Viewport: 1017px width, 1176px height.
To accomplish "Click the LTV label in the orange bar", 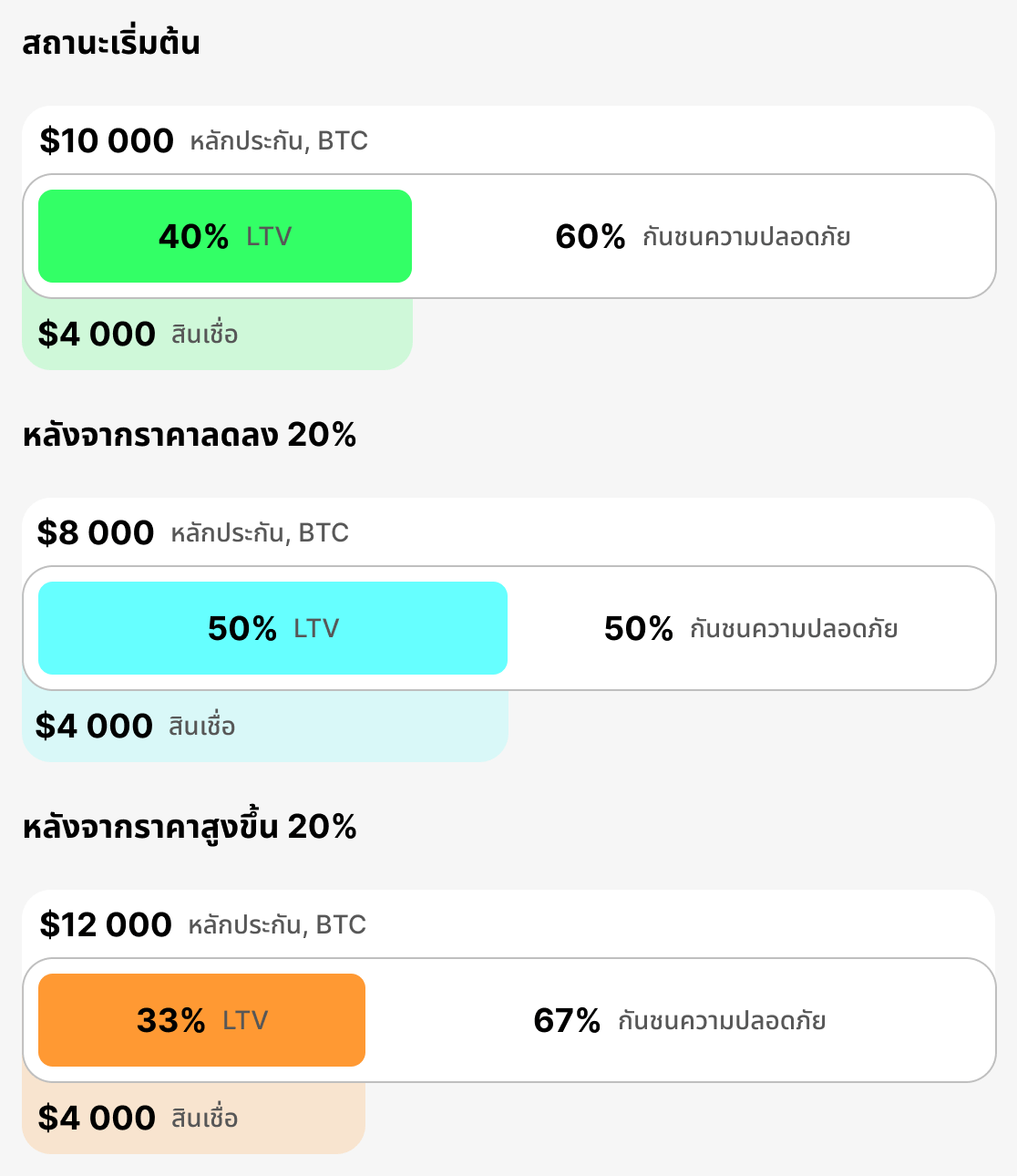I will point(245,1020).
